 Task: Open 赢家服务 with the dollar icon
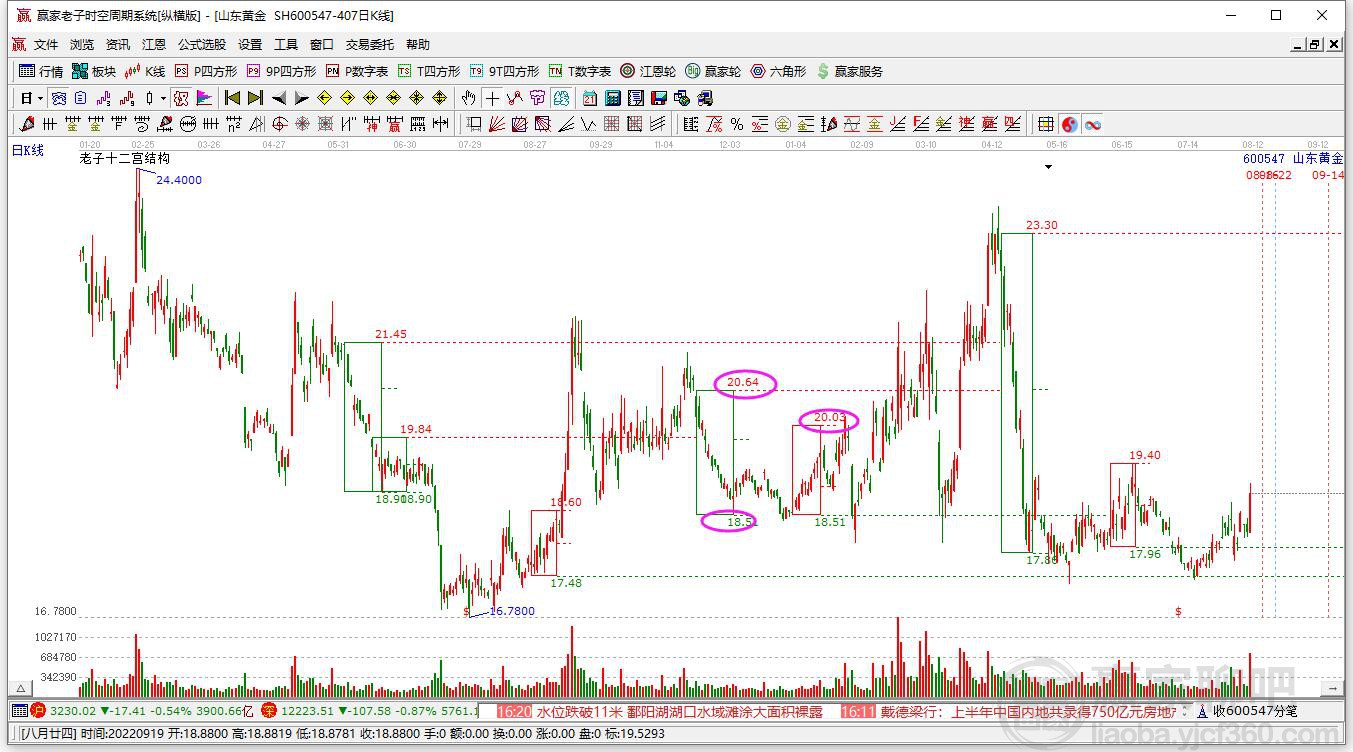pos(850,71)
